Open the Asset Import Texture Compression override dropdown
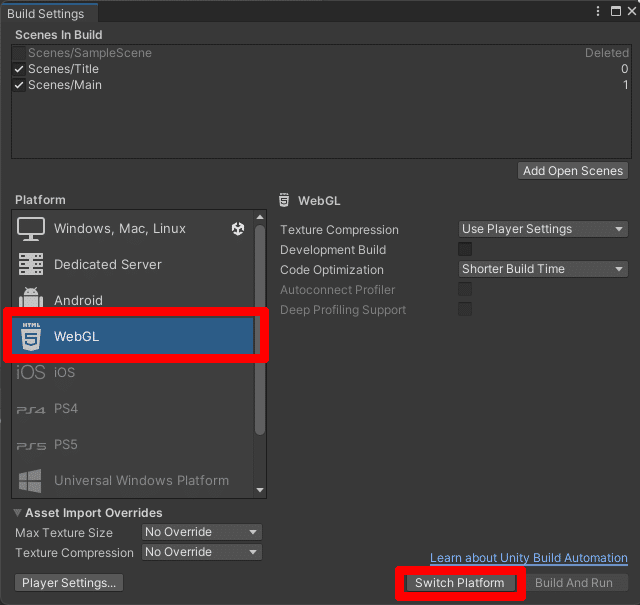The width and height of the screenshot is (640, 605). [202, 552]
